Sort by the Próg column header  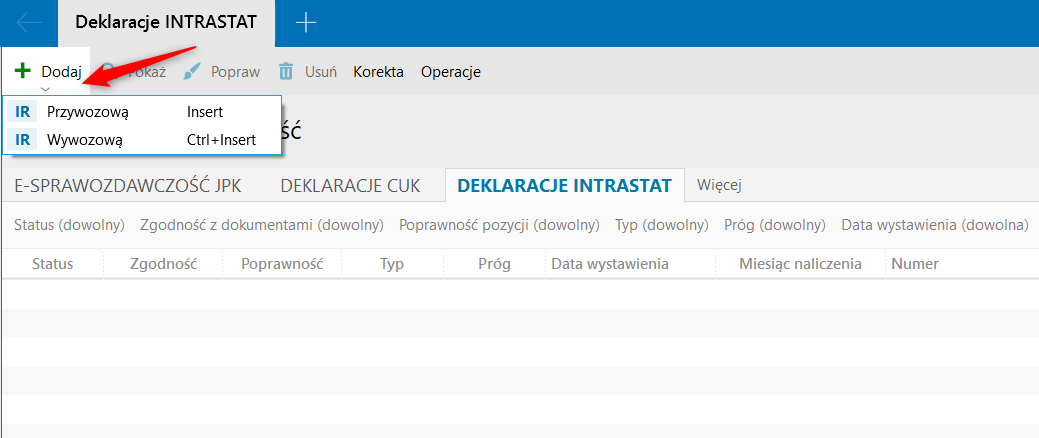click(494, 264)
